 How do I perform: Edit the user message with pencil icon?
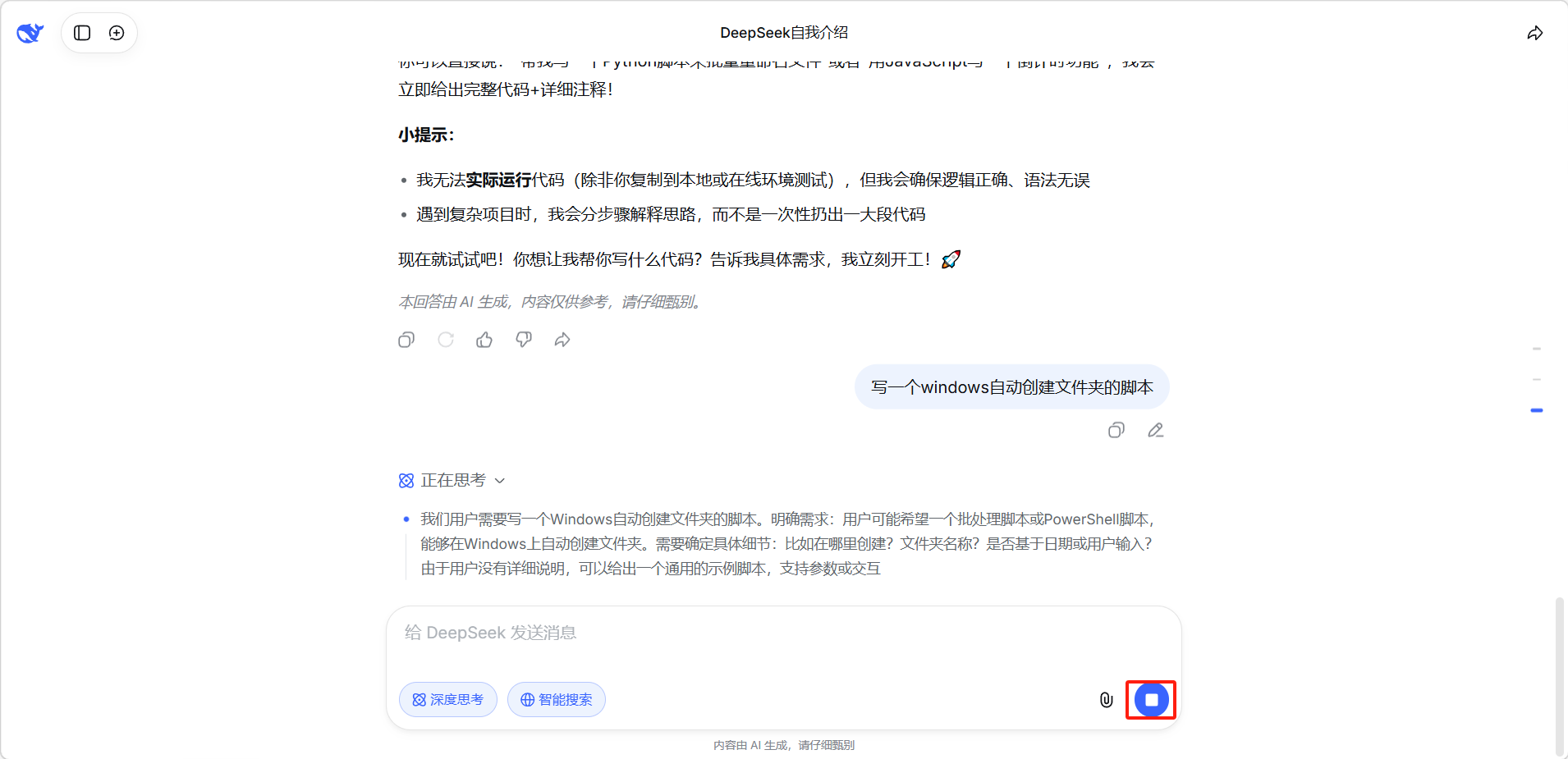click(1155, 430)
